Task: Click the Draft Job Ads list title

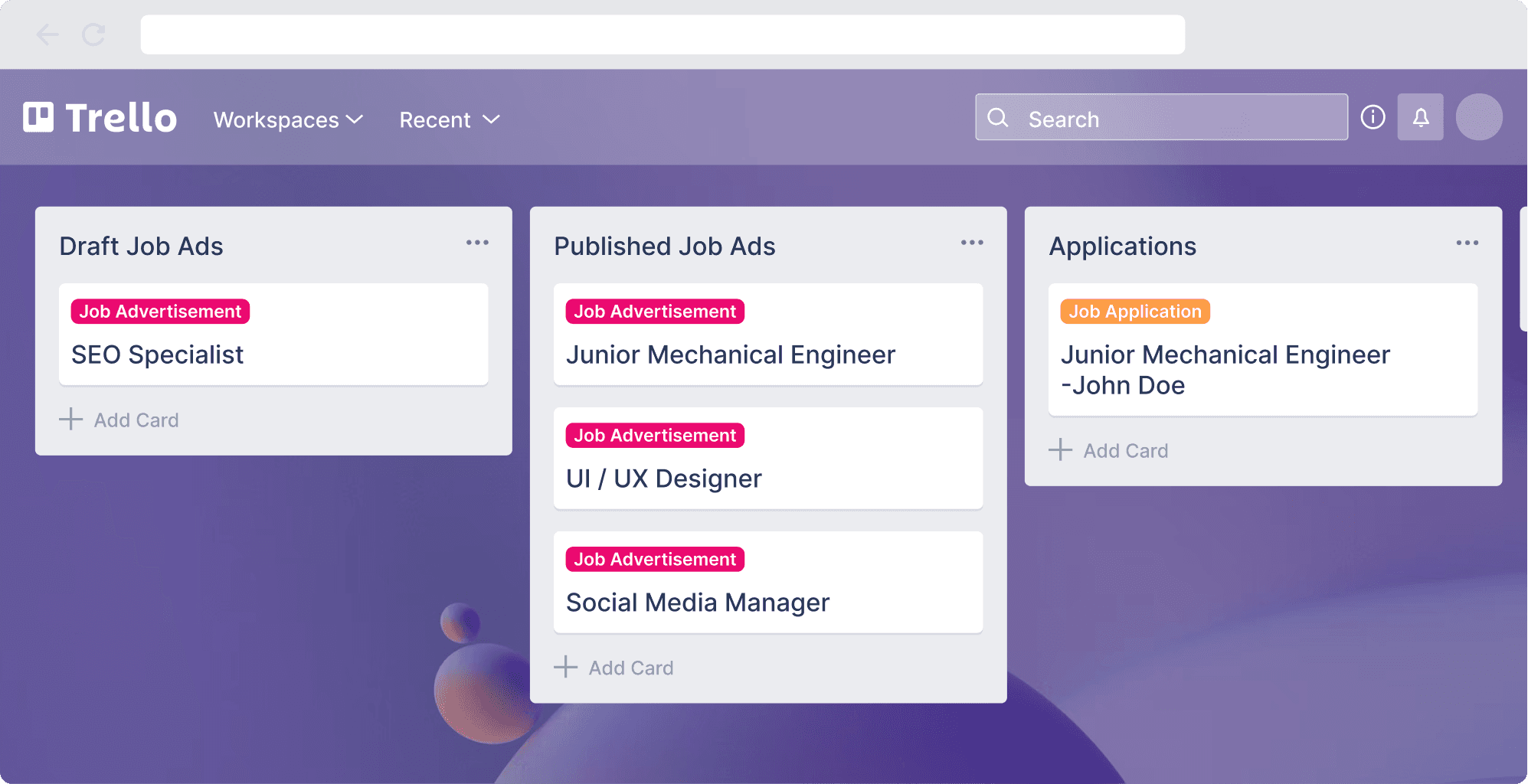Action: (142, 246)
